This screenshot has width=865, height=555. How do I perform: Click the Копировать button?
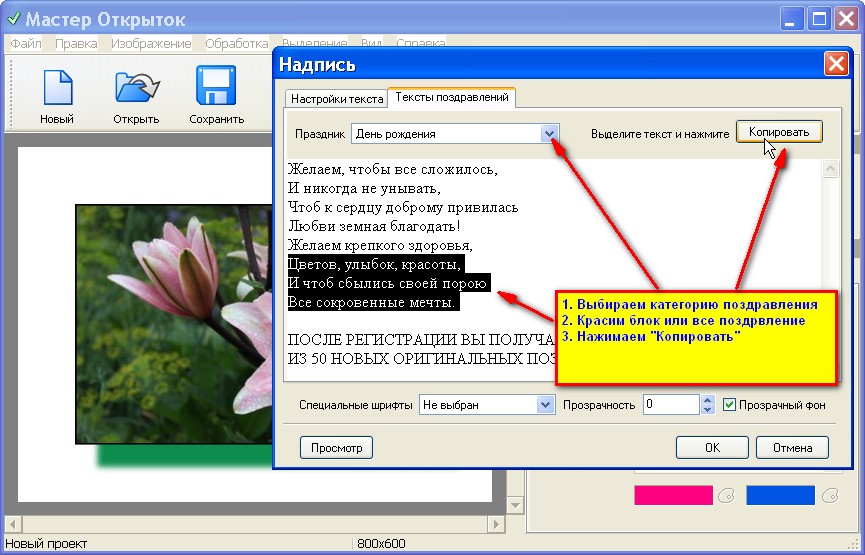pyautogui.click(x=779, y=132)
